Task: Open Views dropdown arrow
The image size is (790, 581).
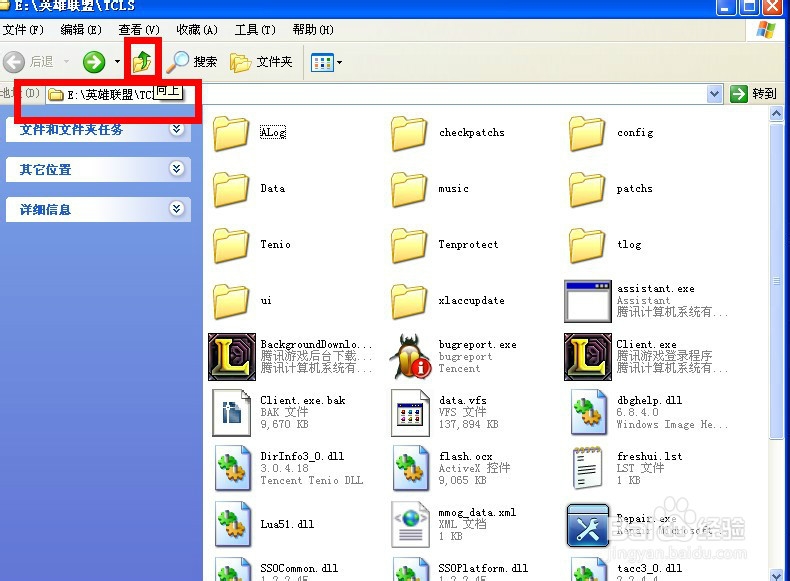Action: [x=340, y=62]
